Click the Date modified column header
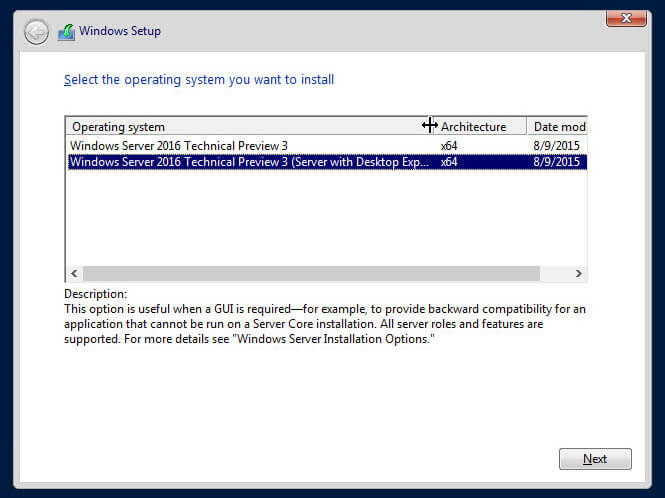 pyautogui.click(x=557, y=126)
